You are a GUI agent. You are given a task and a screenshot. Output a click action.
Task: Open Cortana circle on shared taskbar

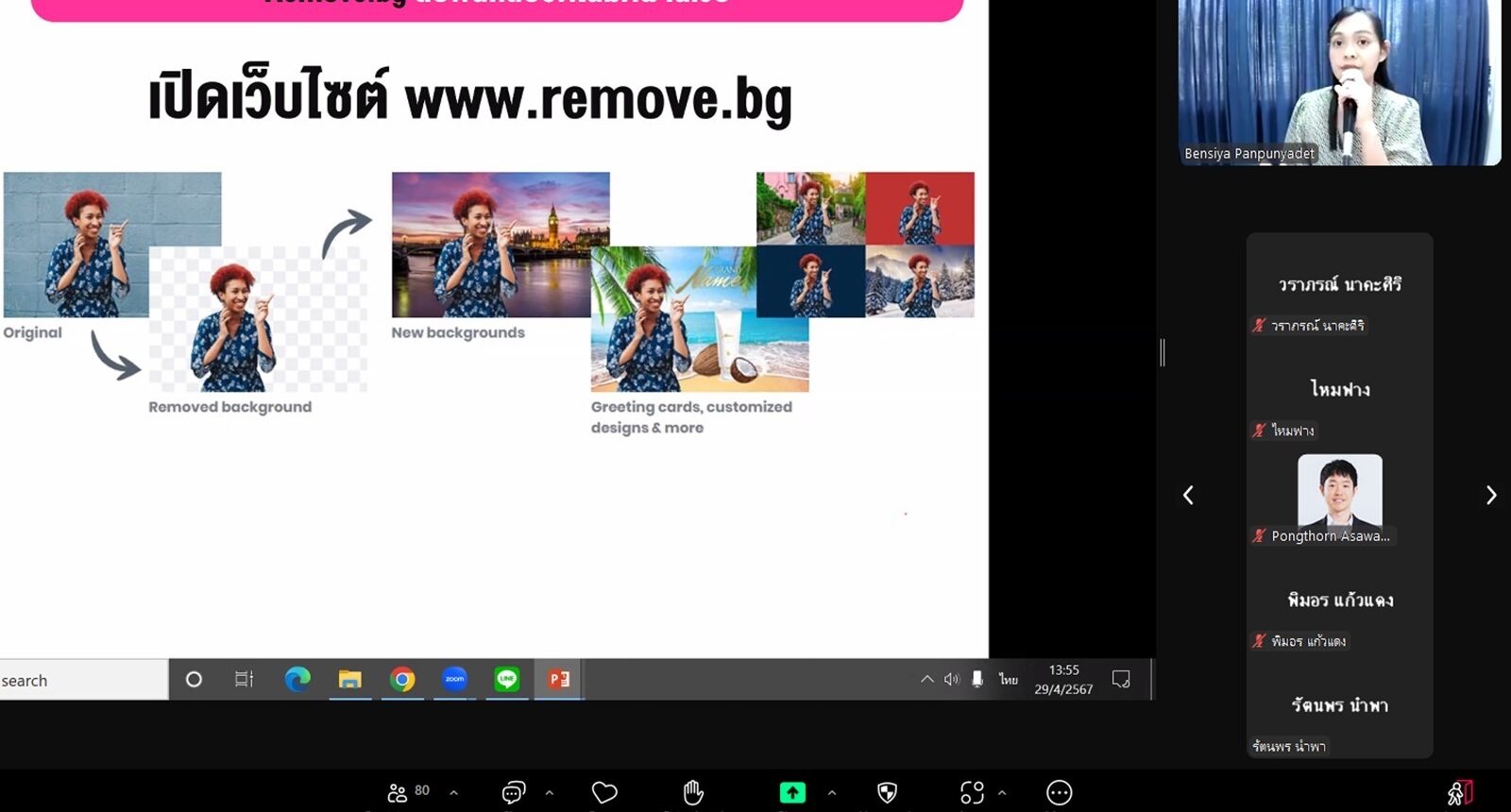pyautogui.click(x=194, y=680)
